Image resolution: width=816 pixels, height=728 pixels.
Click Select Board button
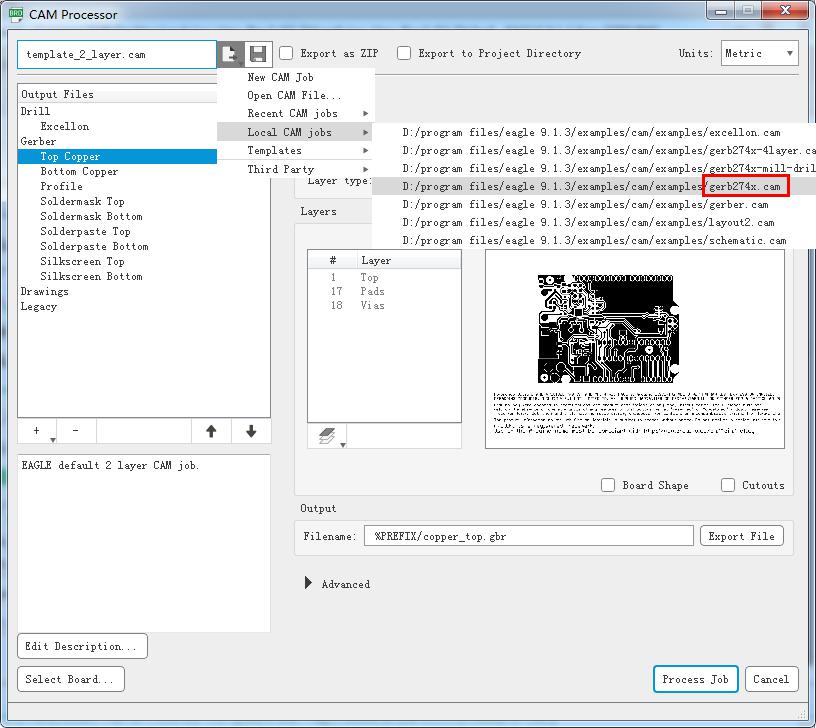pyautogui.click(x=71, y=679)
